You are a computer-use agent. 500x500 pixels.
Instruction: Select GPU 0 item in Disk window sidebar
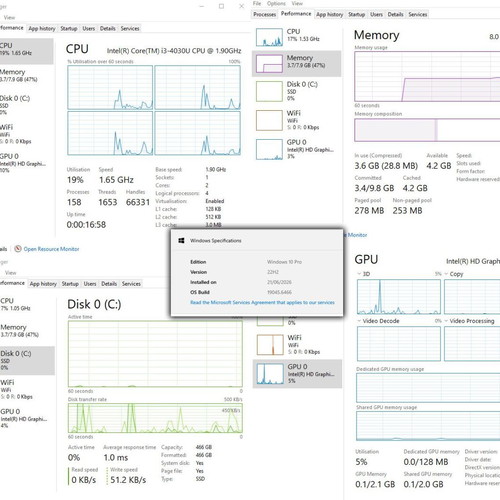coord(27,418)
